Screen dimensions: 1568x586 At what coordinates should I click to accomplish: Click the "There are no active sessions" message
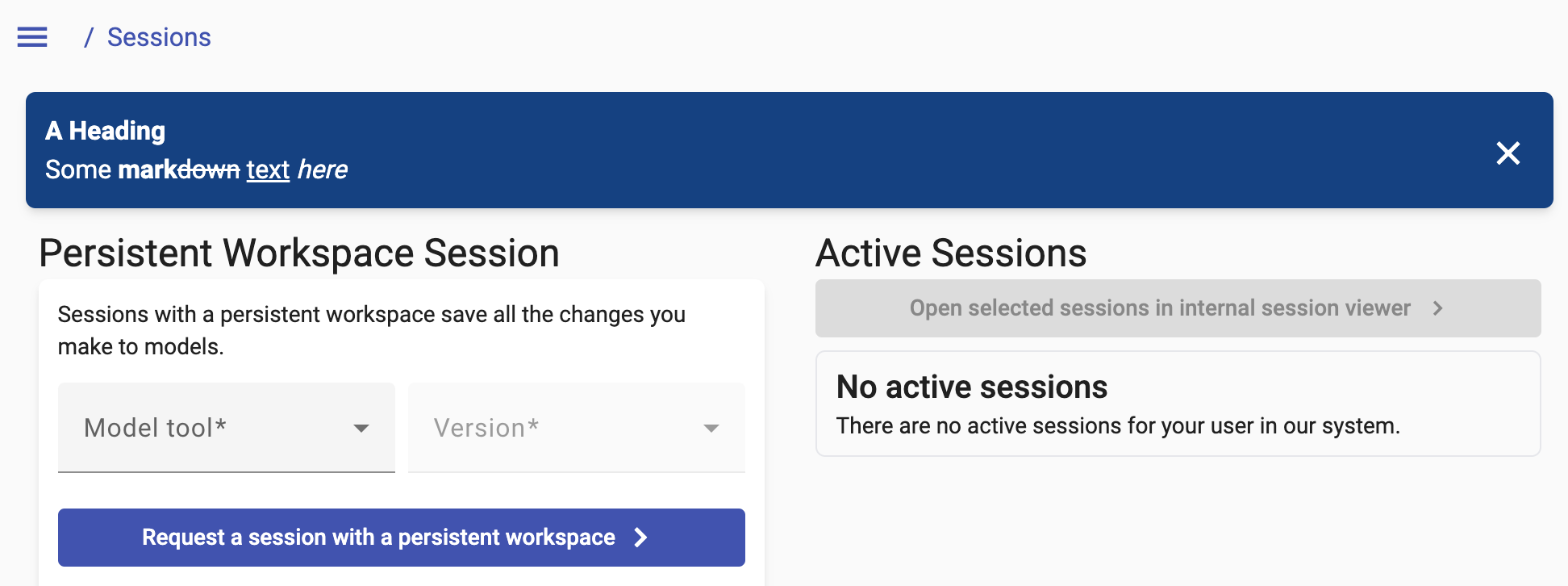coord(1118,426)
